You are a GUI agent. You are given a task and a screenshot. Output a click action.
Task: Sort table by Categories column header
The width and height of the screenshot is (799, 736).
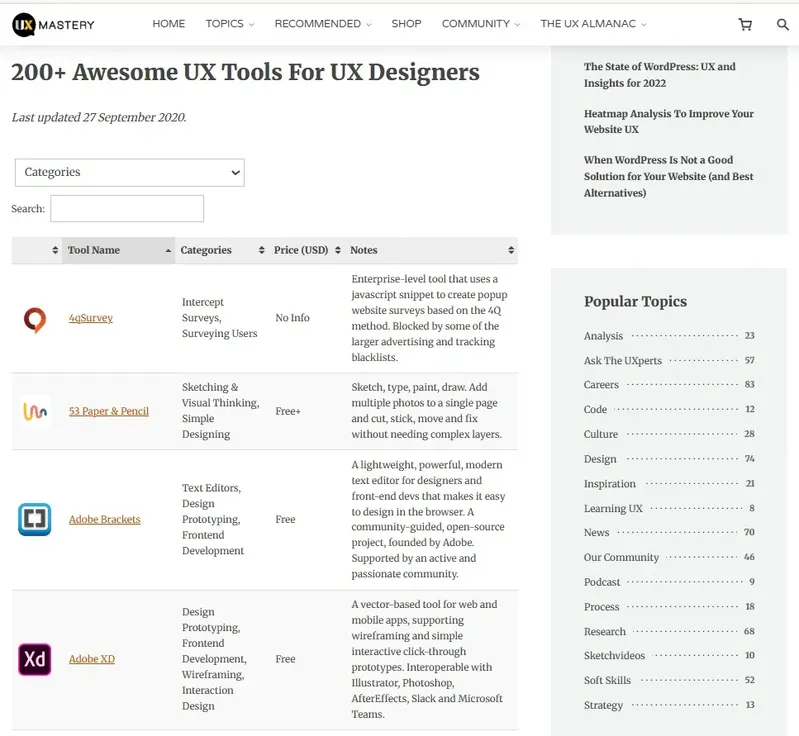pos(222,250)
